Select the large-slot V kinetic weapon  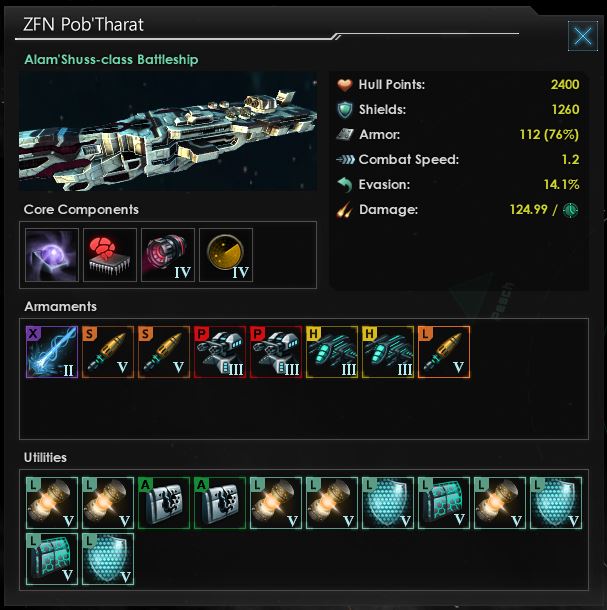click(444, 352)
